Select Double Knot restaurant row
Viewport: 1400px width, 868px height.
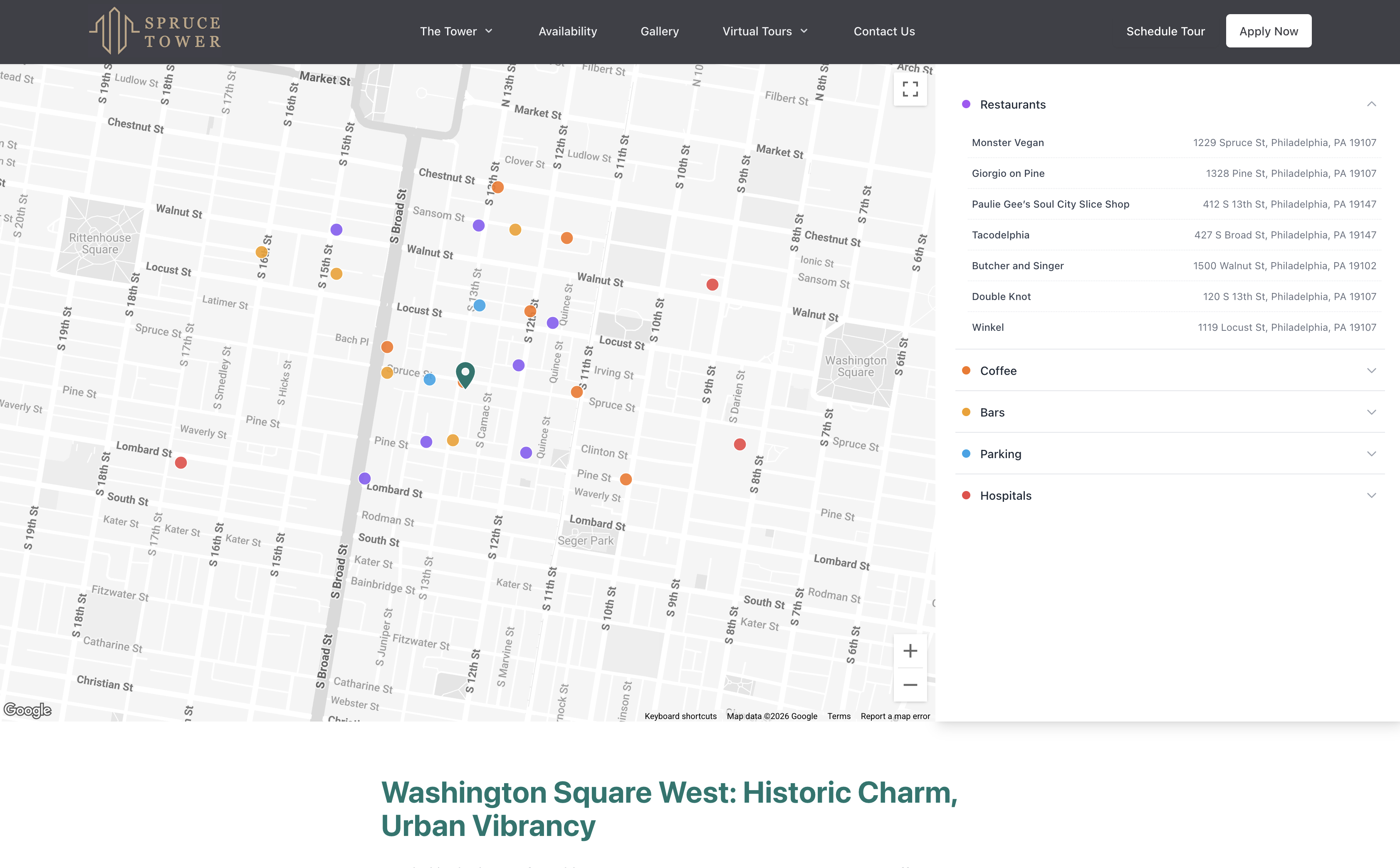point(1174,296)
